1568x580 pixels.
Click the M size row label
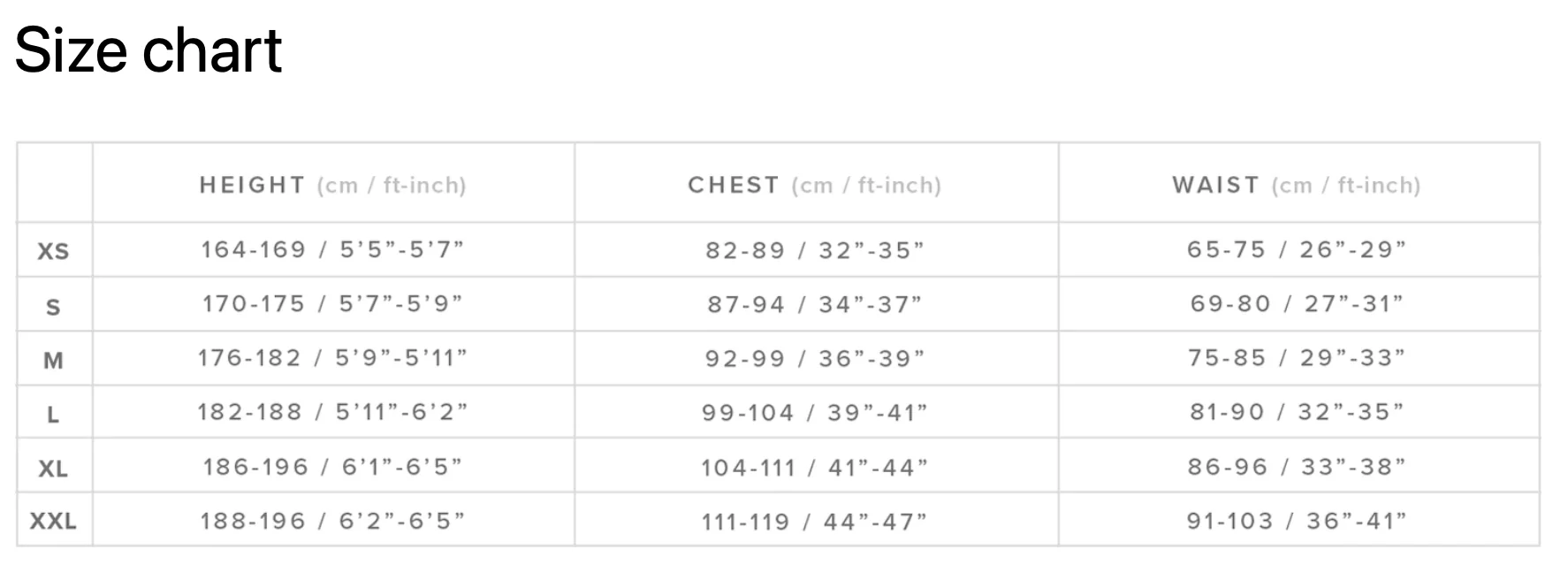click(53, 360)
